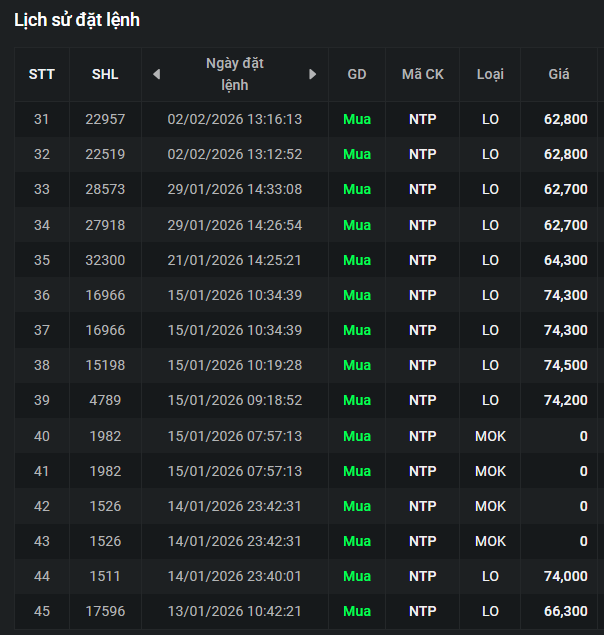Select the Ngày đặt lệnh column header
The image size is (604, 635).
[x=235, y=74]
